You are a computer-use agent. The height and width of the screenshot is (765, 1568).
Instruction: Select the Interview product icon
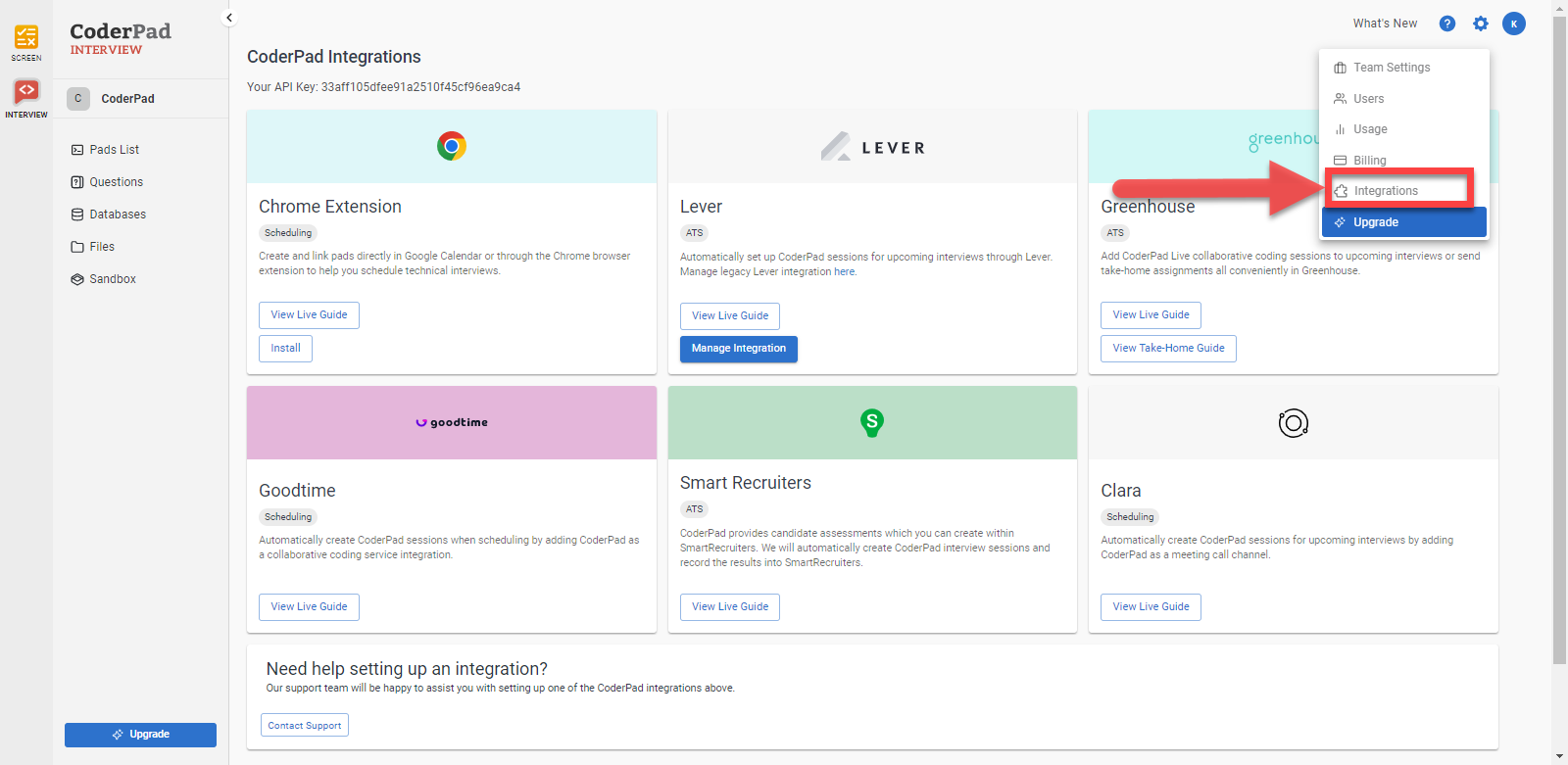click(26, 93)
